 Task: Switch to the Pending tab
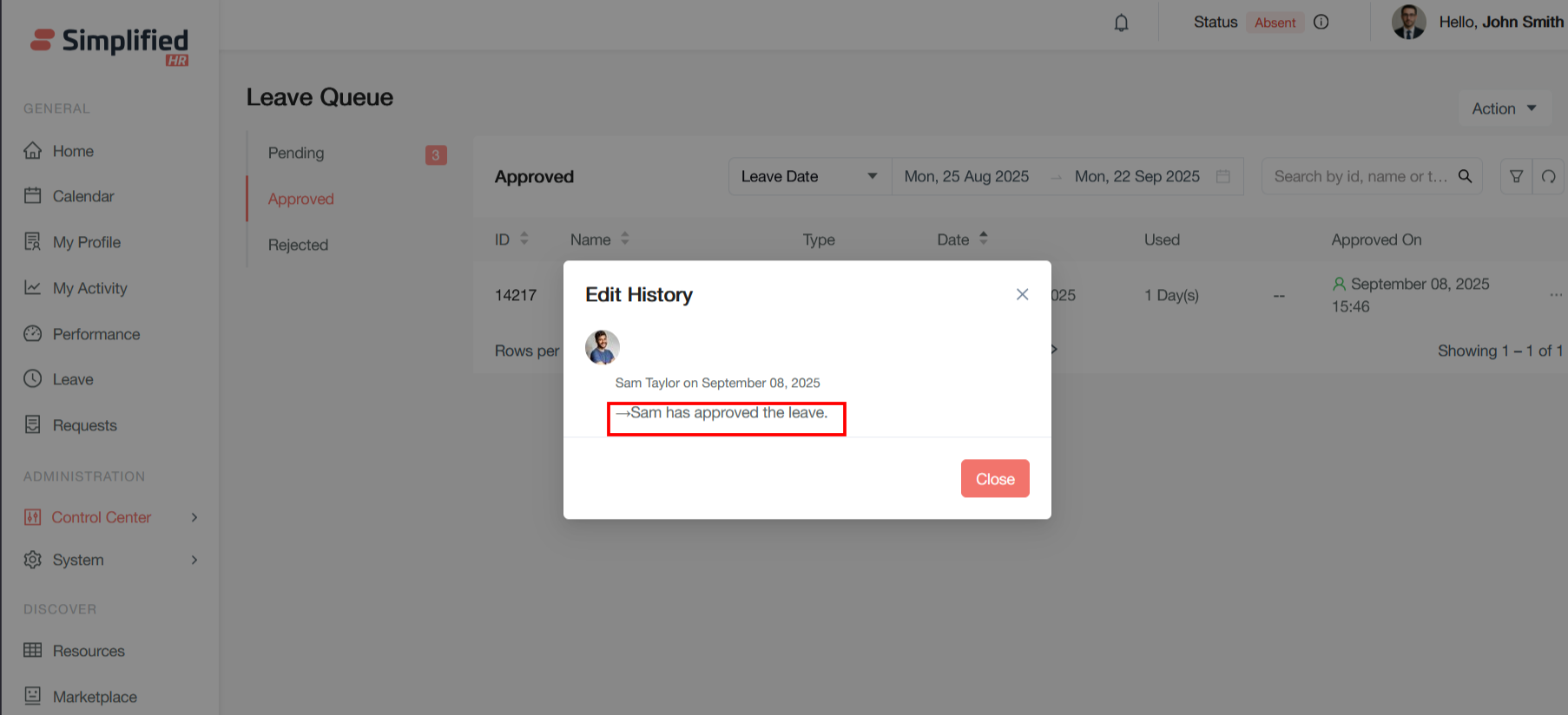pyautogui.click(x=296, y=153)
